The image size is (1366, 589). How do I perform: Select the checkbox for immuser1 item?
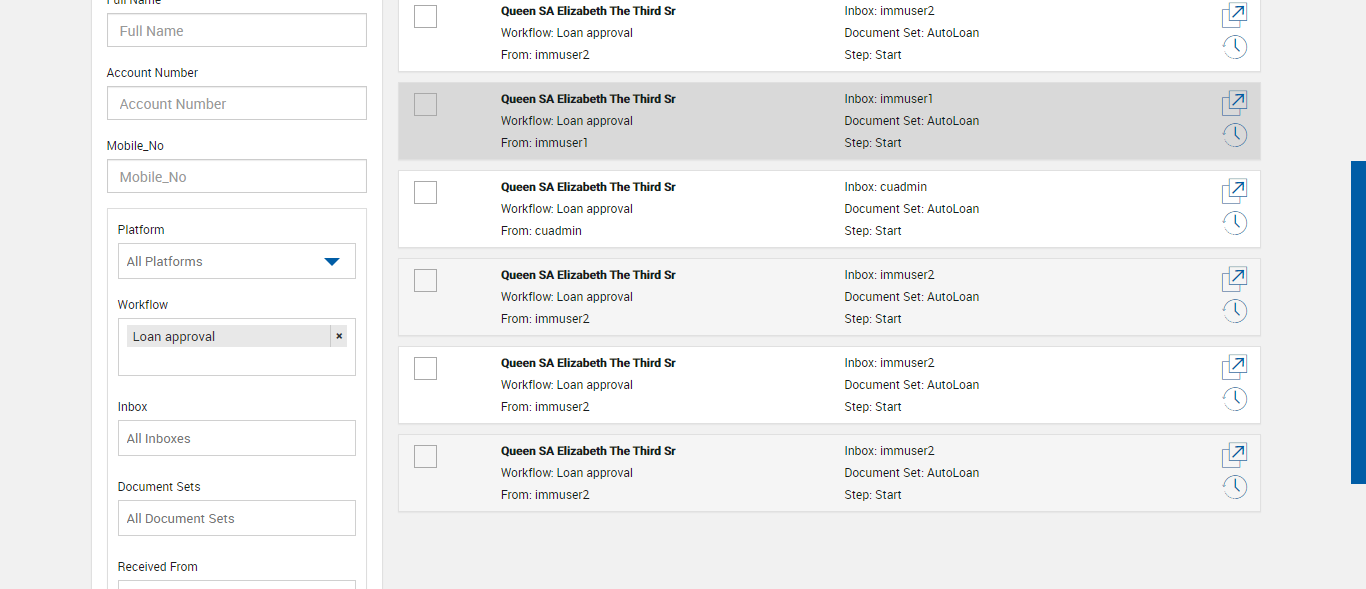425,104
